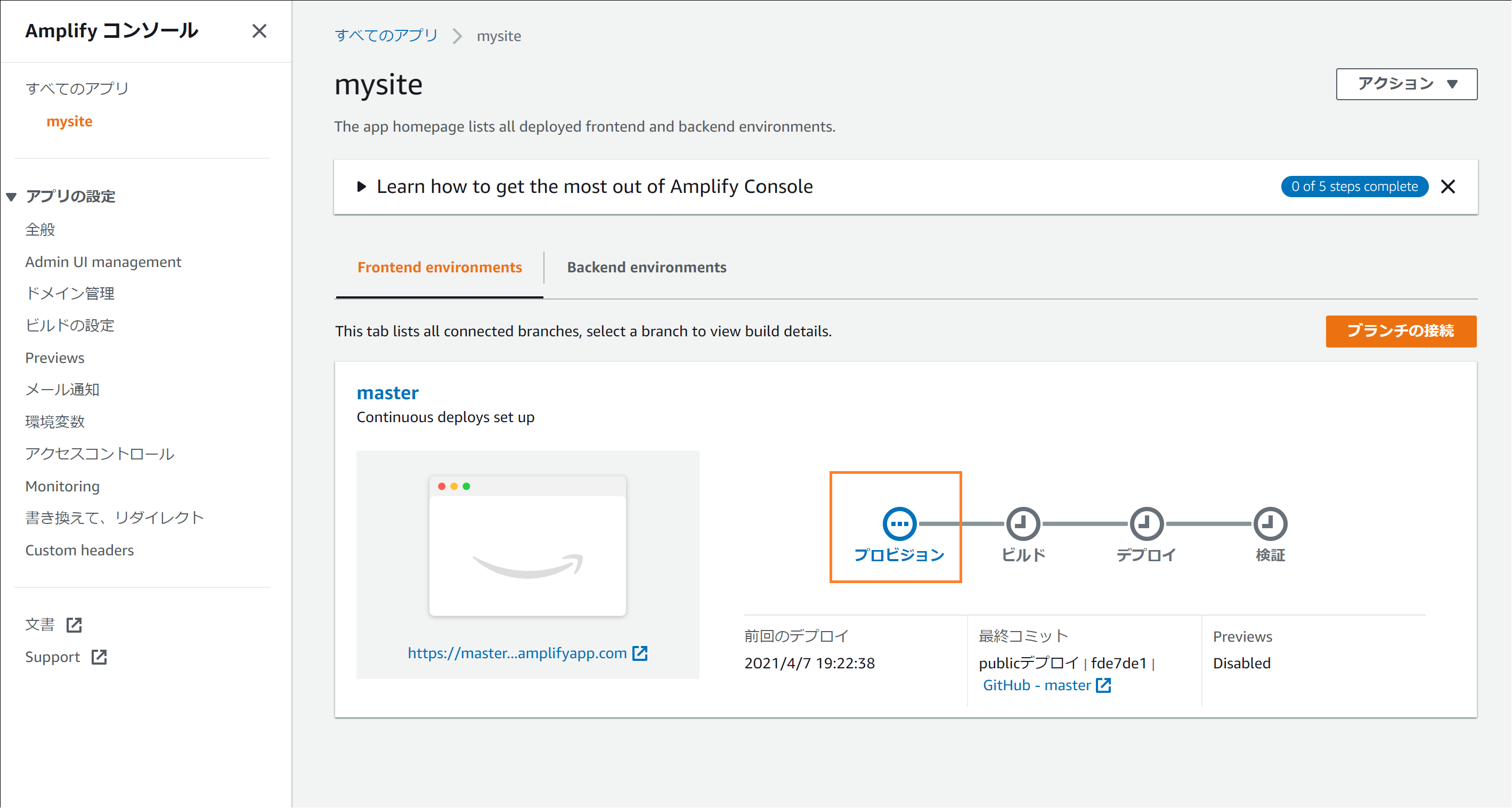Click the 0 of 5 steps complete badge
Viewport: 1512px width, 808px height.
[x=1354, y=187]
